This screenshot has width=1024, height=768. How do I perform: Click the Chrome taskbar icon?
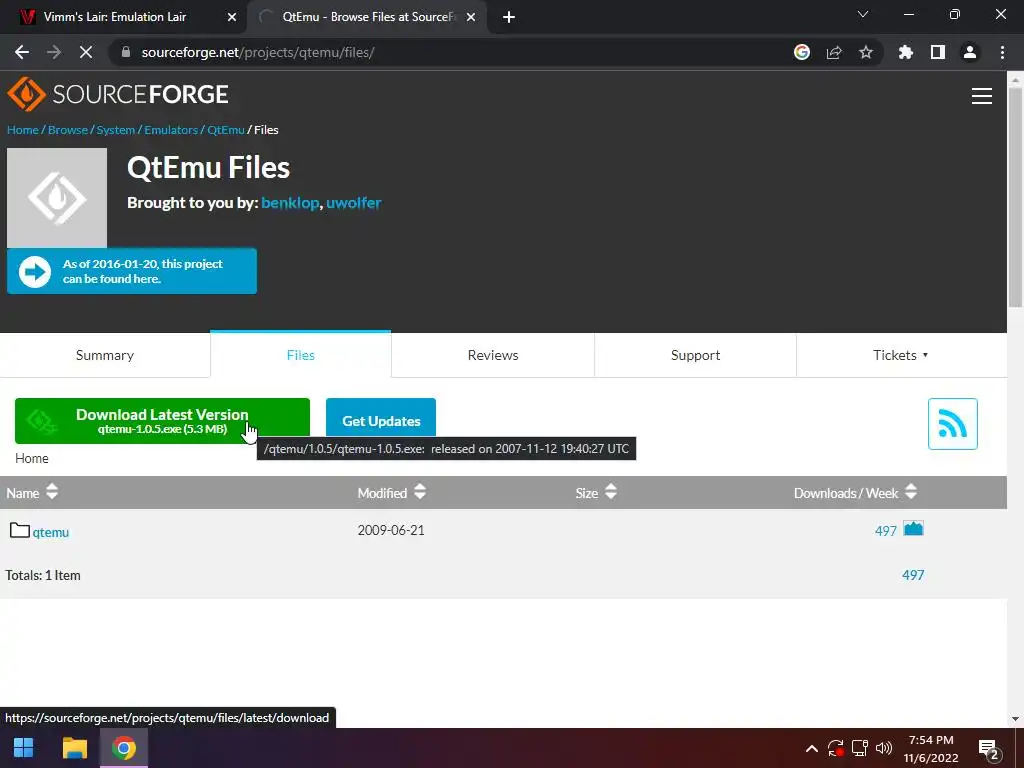(x=123, y=748)
